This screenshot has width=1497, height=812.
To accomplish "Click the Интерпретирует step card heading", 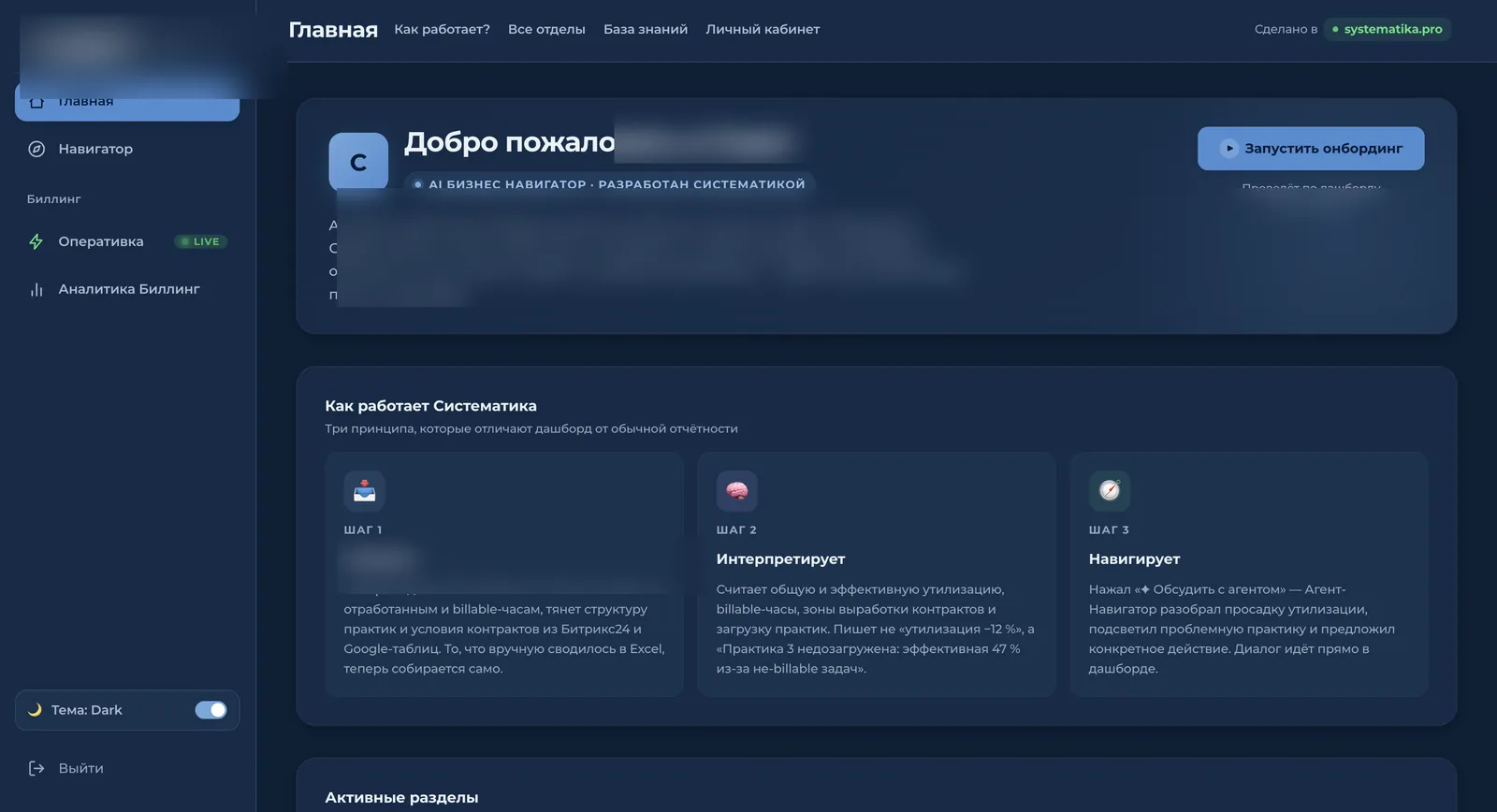I will click(780, 558).
